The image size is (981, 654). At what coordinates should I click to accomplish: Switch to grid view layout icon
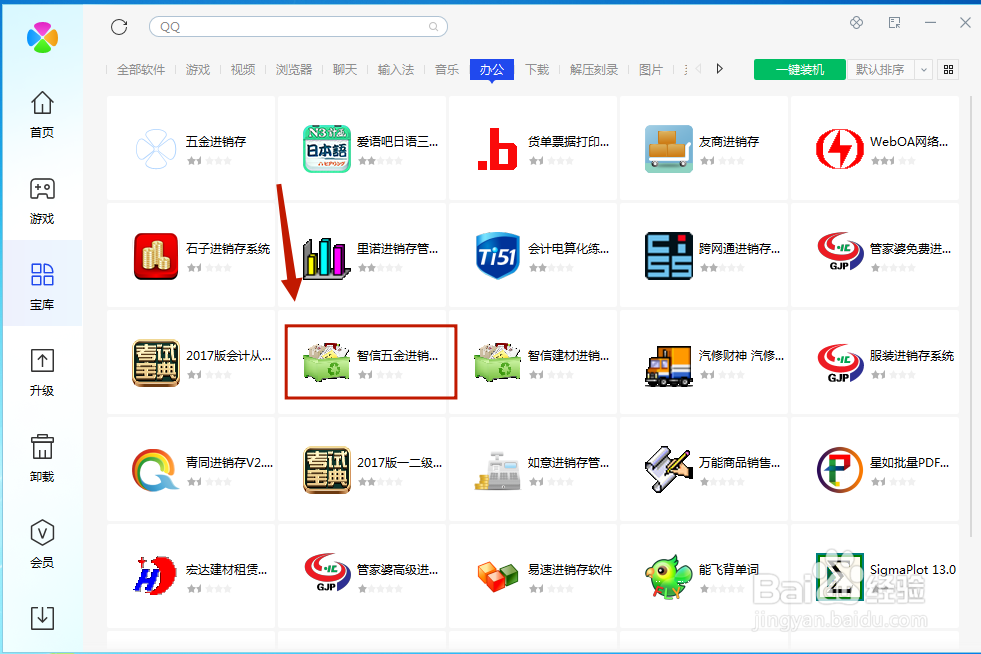tap(947, 70)
